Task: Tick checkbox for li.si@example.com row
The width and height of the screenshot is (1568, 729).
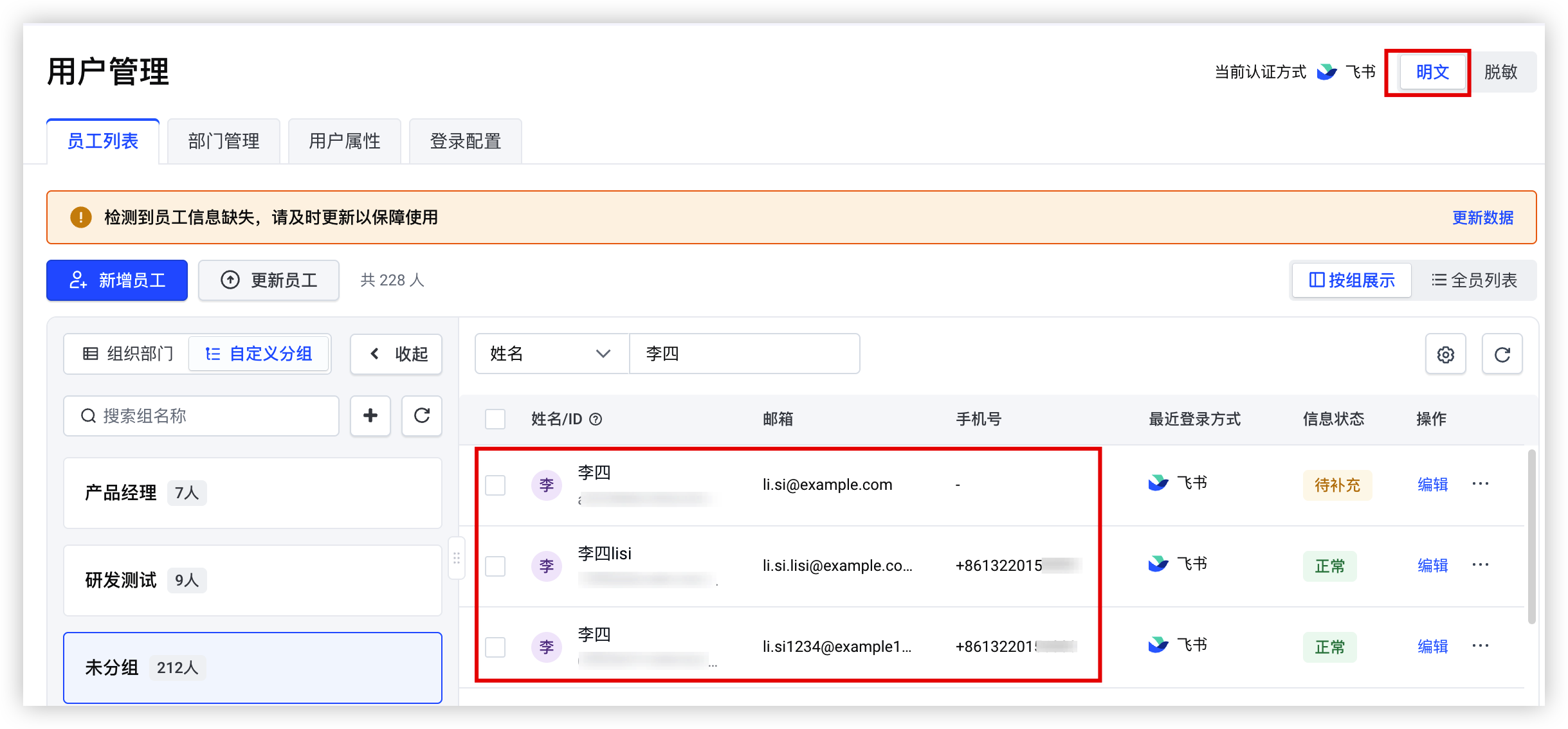Action: pos(495,485)
